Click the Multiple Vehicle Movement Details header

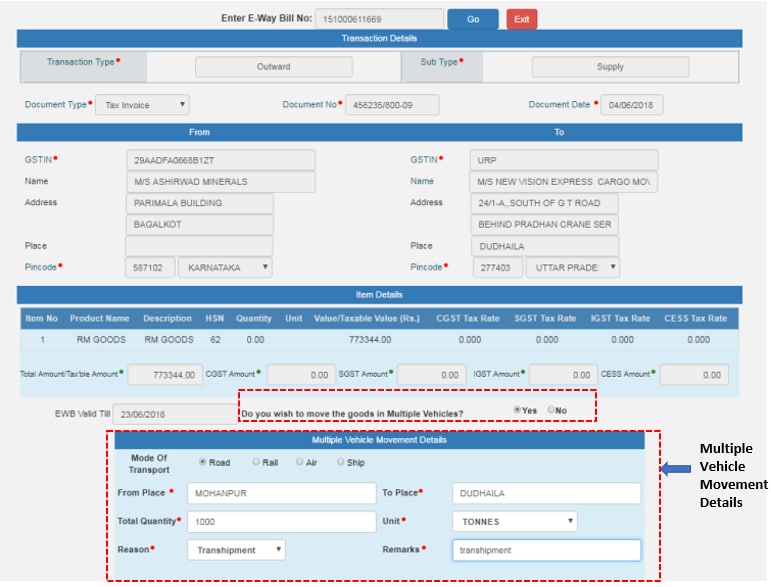pos(379,440)
